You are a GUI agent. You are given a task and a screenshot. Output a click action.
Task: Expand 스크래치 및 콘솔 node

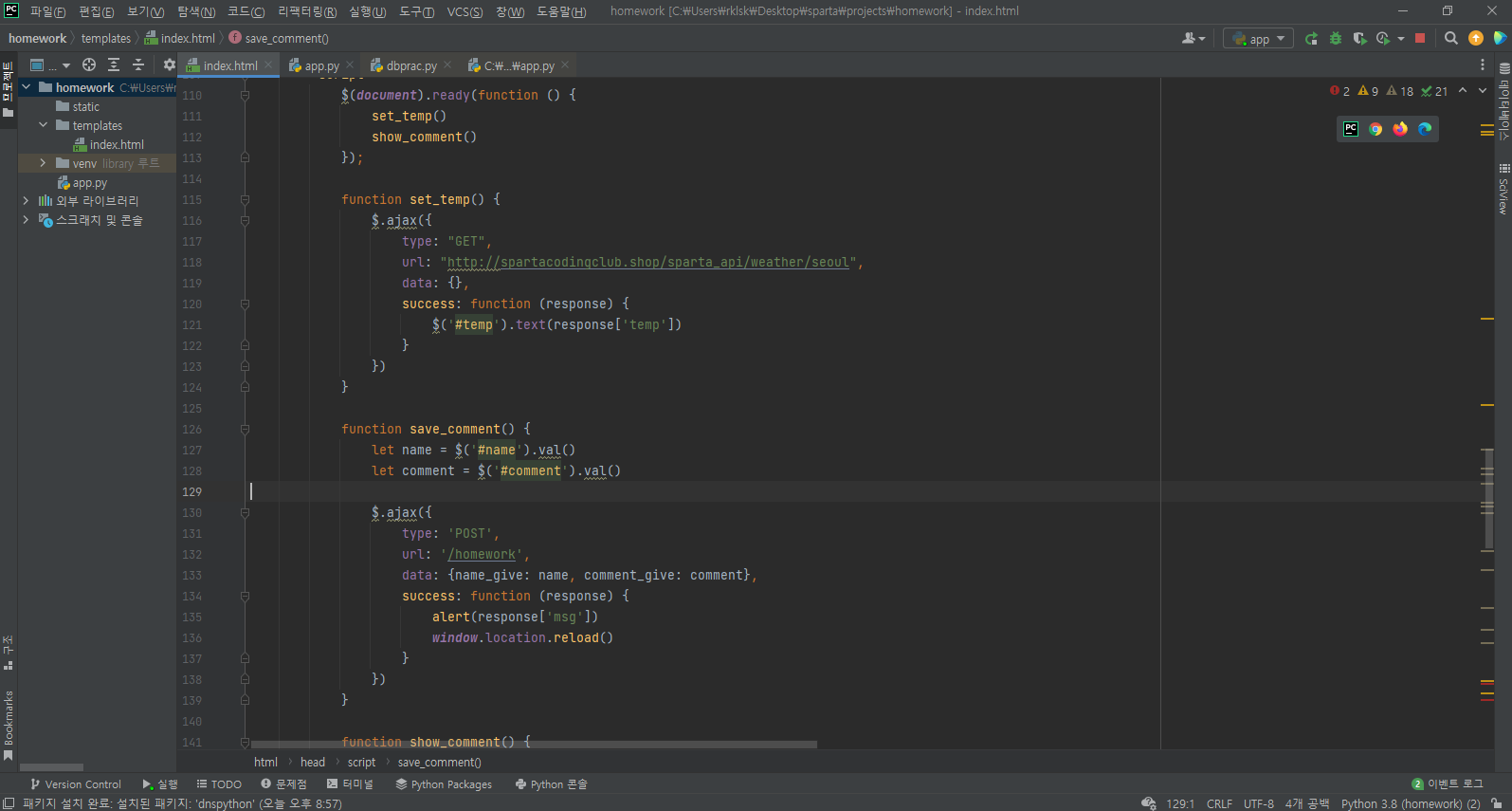click(x=26, y=220)
